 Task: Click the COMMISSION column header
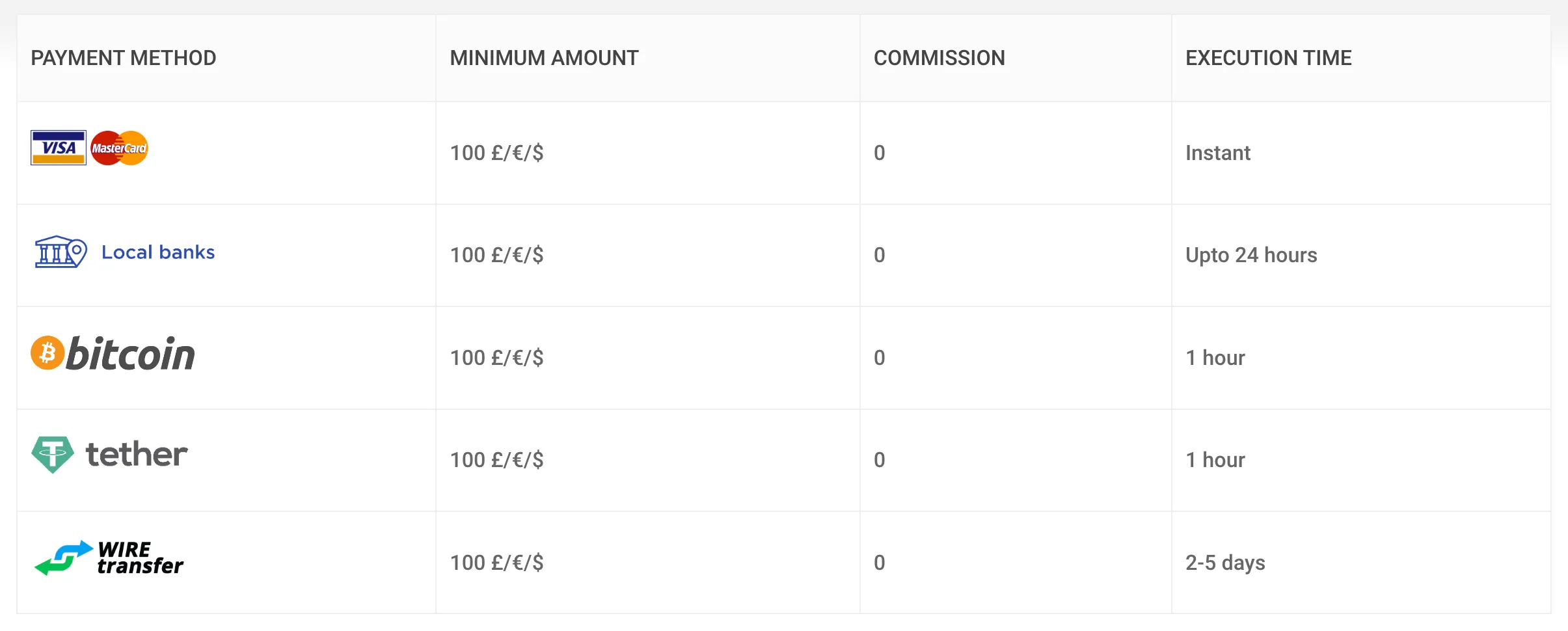click(x=939, y=58)
